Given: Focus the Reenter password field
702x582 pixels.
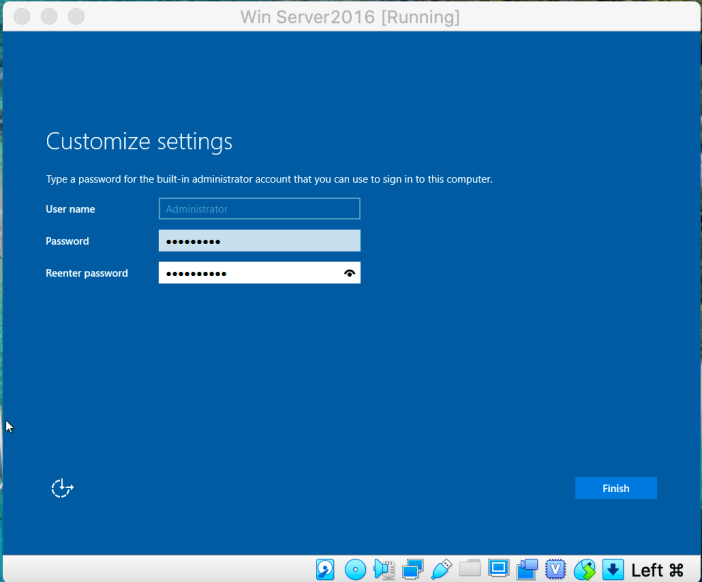Looking at the screenshot, I should click(260, 273).
